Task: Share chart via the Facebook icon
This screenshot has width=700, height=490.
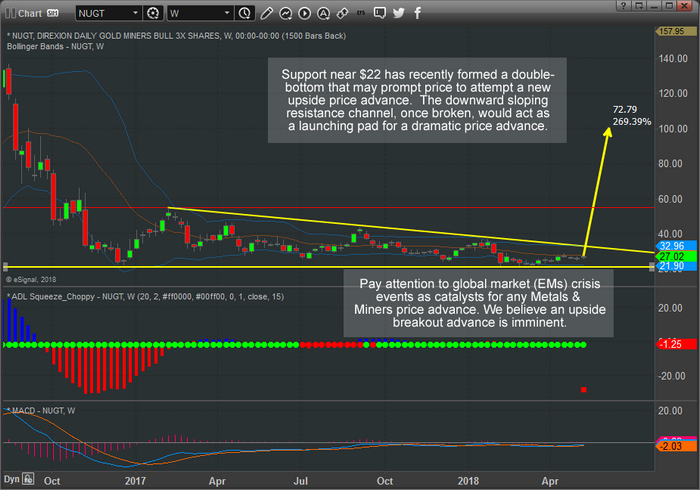Action: coord(417,13)
